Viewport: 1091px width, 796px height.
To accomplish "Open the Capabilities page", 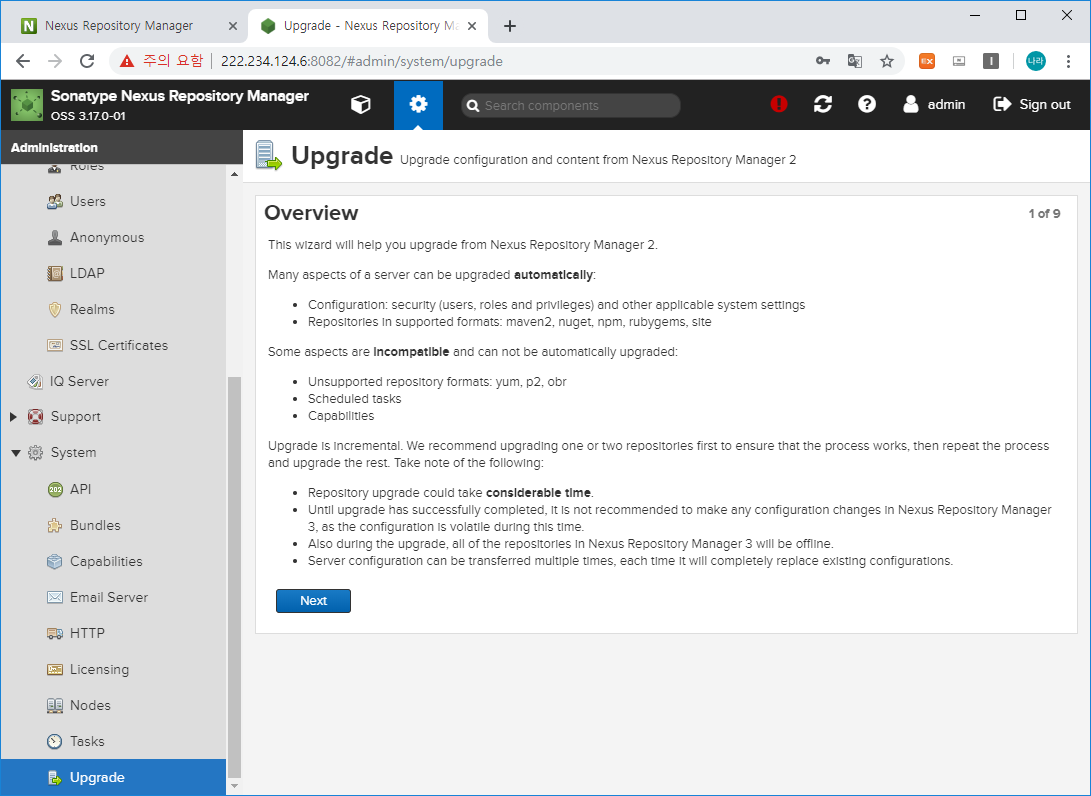I will (106, 562).
